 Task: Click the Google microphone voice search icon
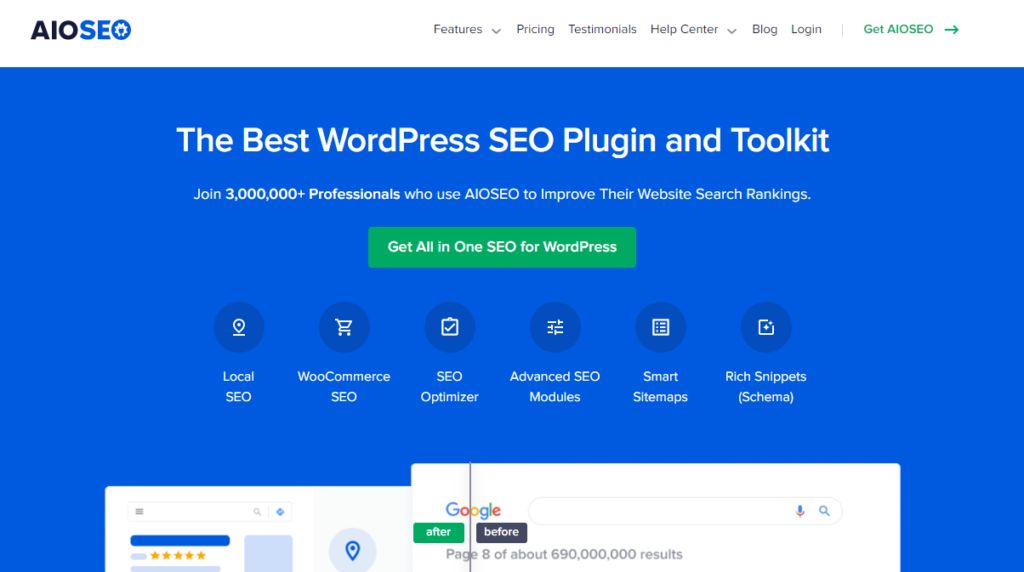[800, 511]
